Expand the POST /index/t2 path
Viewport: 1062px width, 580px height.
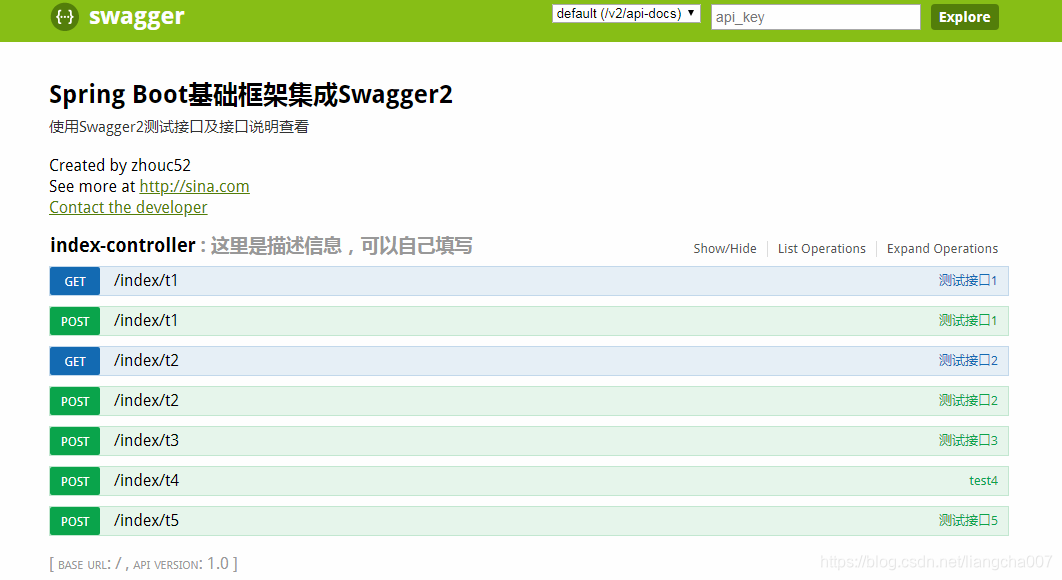tap(146, 400)
